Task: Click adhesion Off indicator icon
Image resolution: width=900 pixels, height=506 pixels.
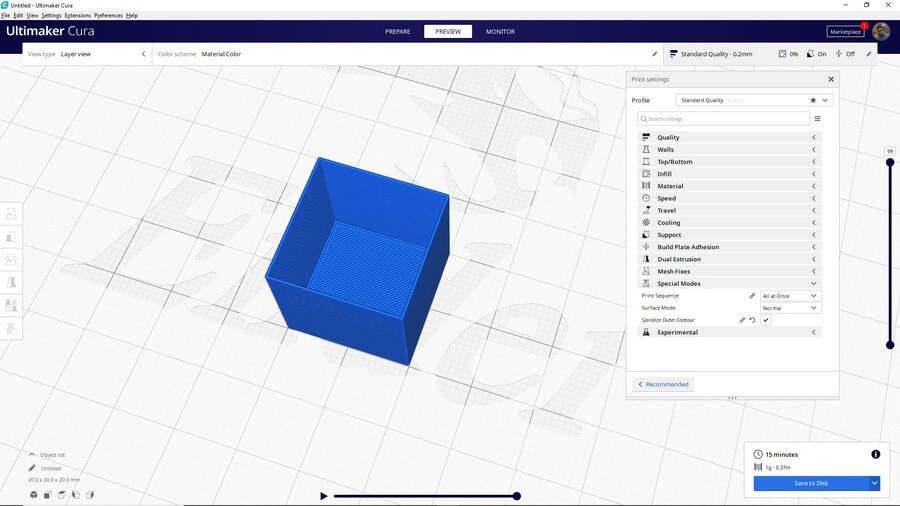Action: (839, 53)
